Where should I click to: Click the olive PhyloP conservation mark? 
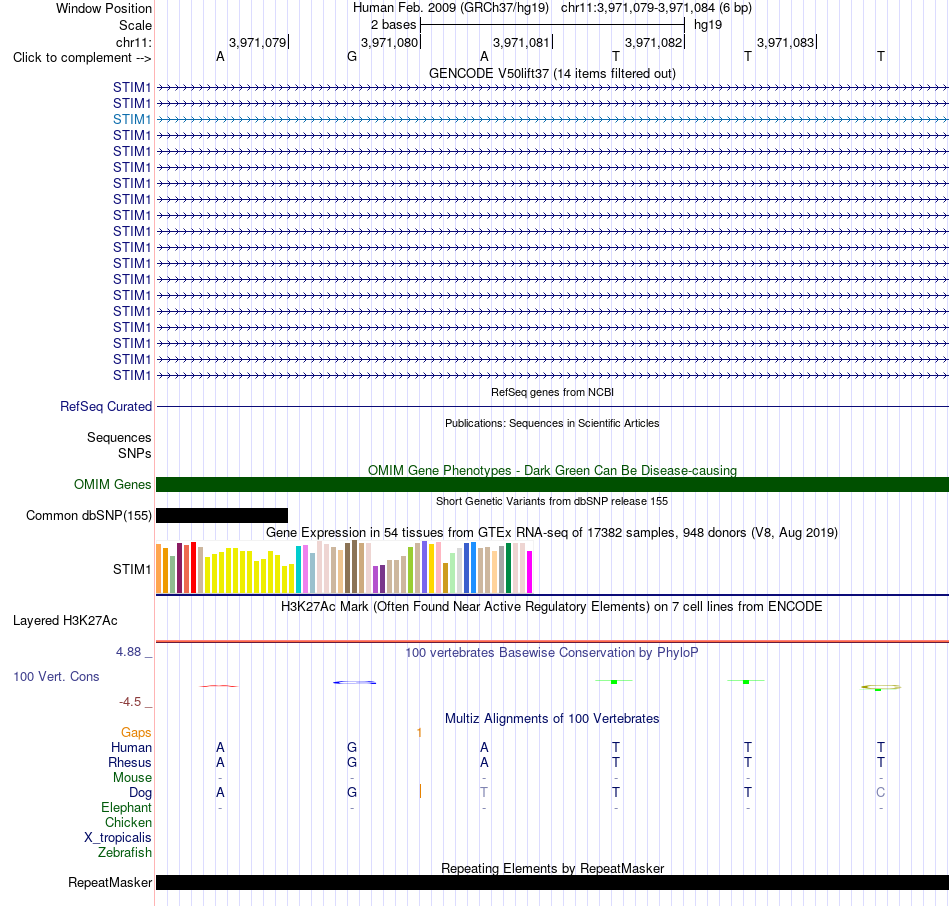(x=881, y=687)
